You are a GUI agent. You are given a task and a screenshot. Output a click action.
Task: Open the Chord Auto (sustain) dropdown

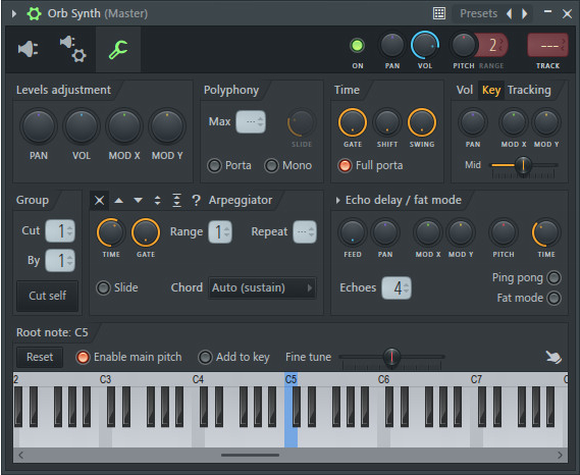(x=262, y=288)
